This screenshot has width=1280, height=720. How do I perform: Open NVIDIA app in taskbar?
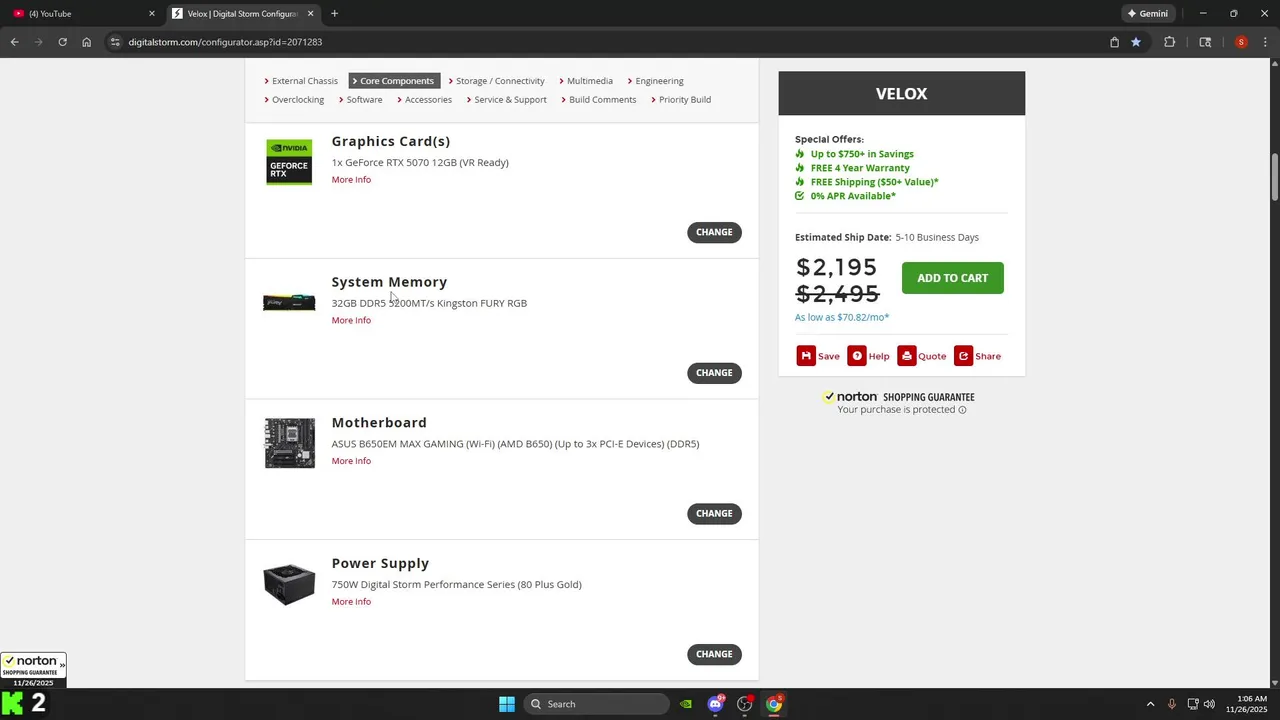coord(686,704)
